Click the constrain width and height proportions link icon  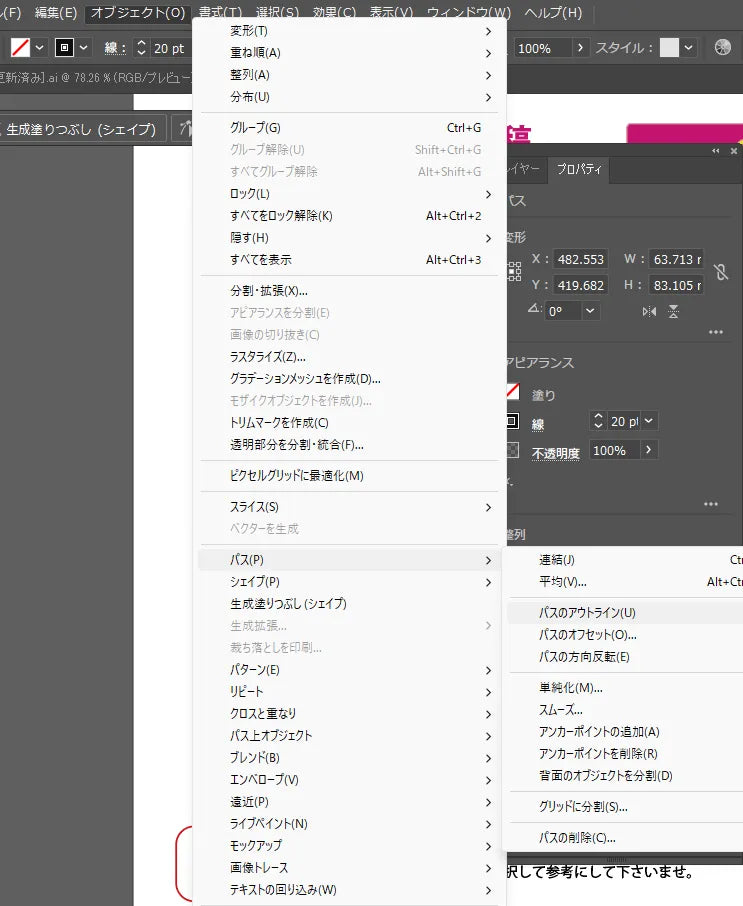(x=722, y=272)
